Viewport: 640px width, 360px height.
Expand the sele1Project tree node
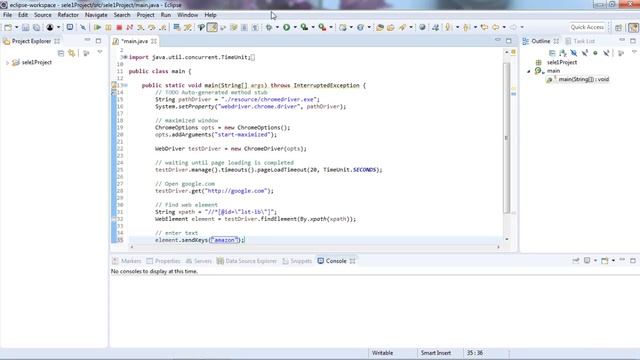[x=7, y=62]
